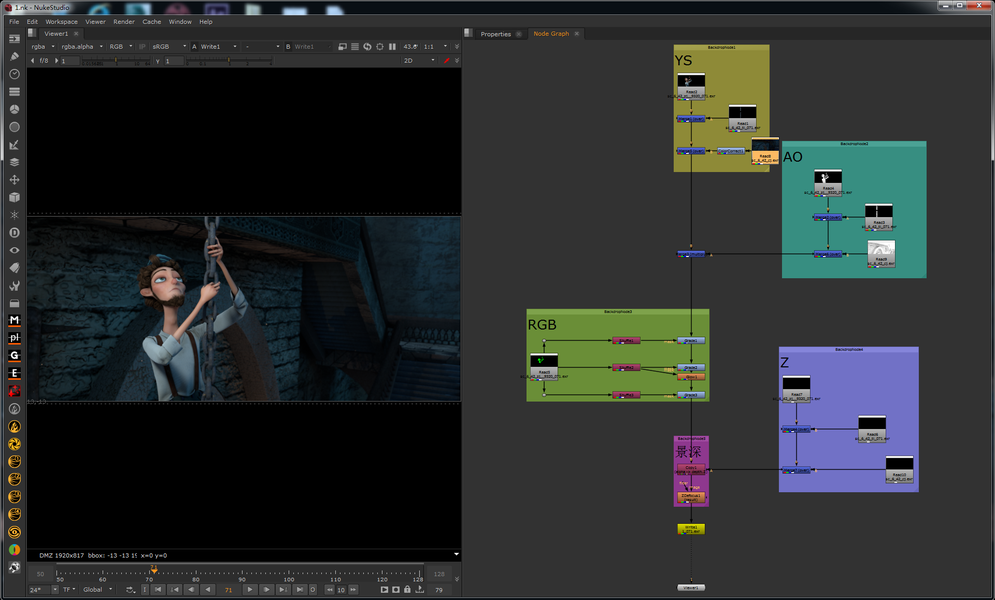Open the Filter nodes circle icon
Image resolution: width=995 pixels, height=600 pixels.
14,127
